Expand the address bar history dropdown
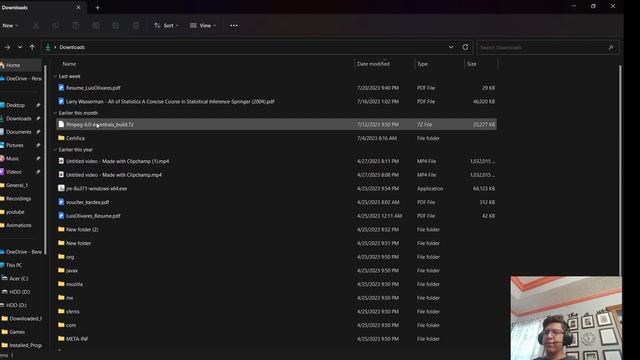The image size is (640, 360). click(x=451, y=47)
